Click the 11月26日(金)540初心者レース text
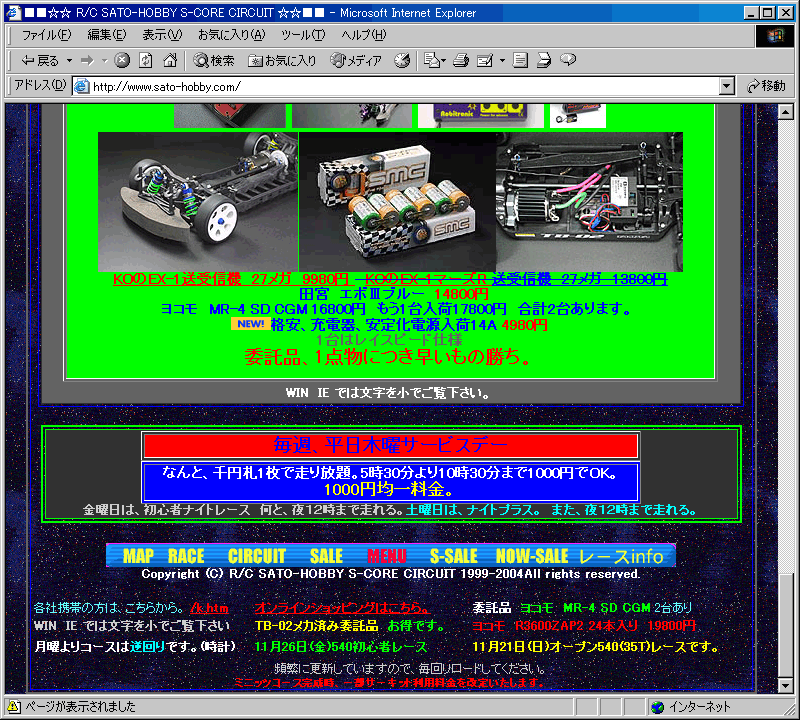The height and width of the screenshot is (720, 800). [341, 647]
